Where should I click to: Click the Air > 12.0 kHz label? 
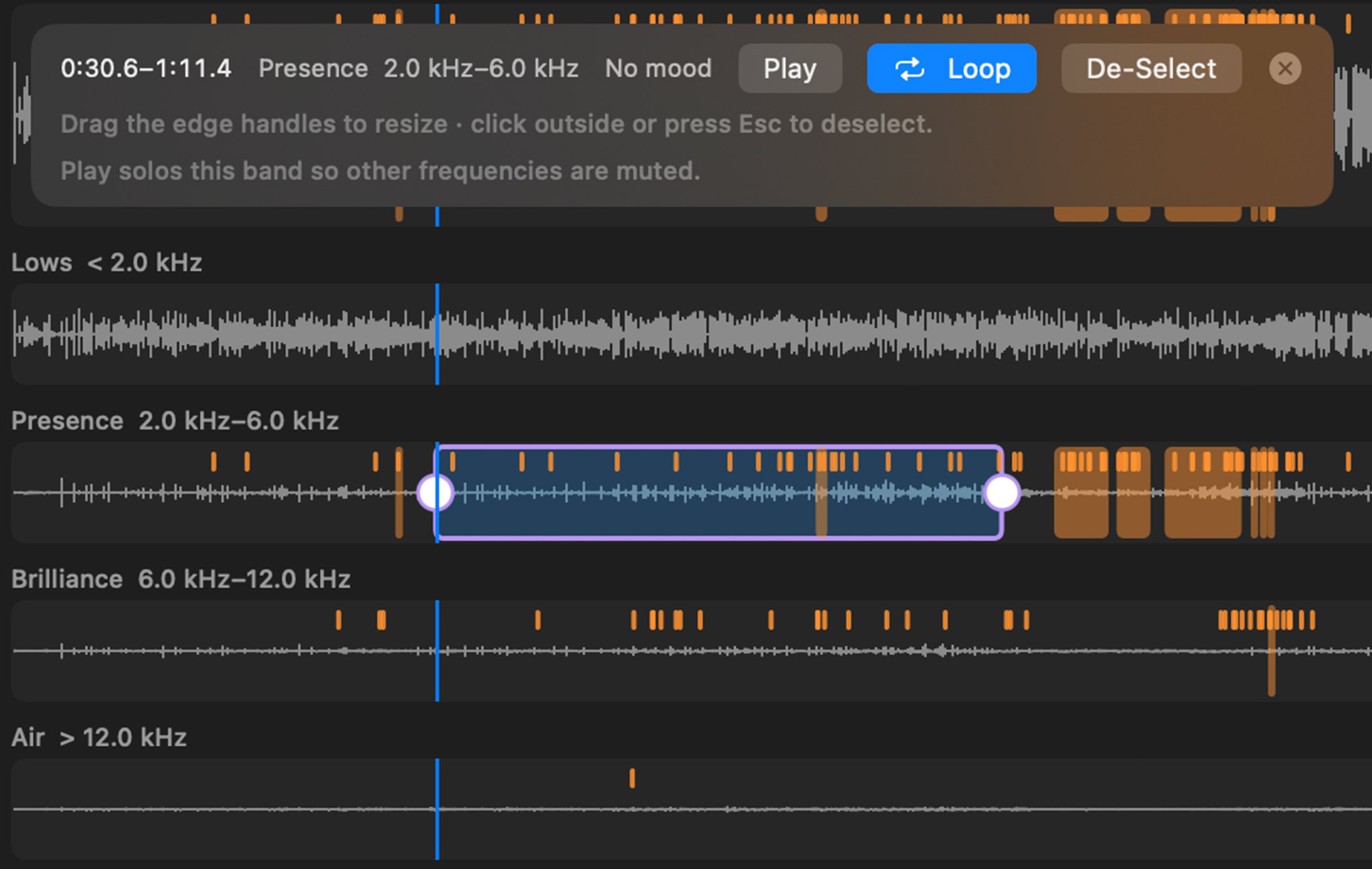(x=99, y=737)
